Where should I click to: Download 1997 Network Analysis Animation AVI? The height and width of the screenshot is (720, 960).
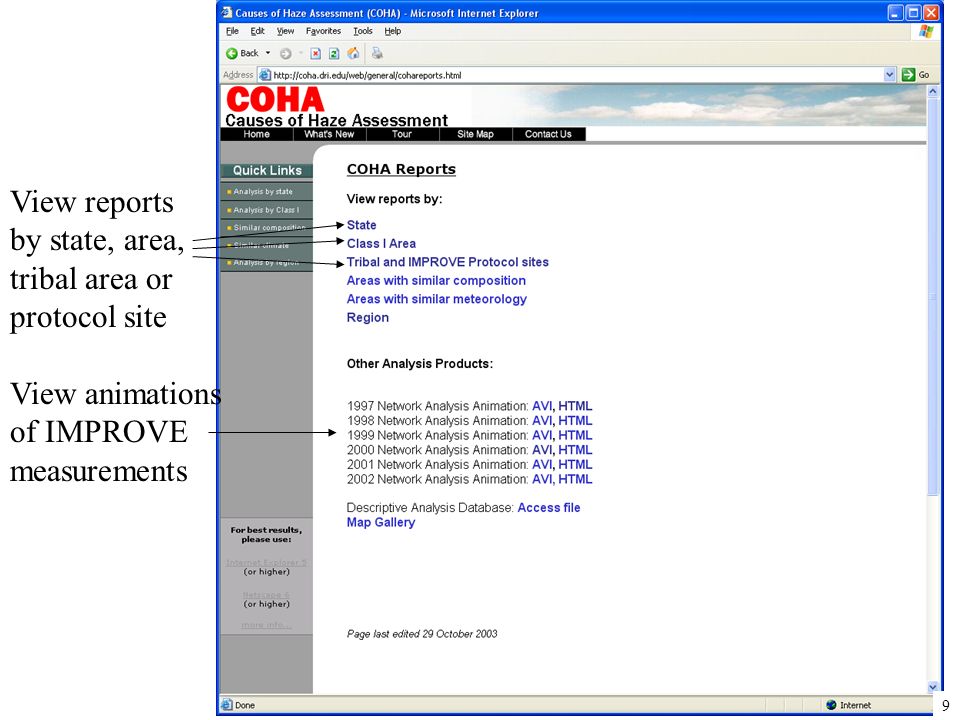pos(542,406)
